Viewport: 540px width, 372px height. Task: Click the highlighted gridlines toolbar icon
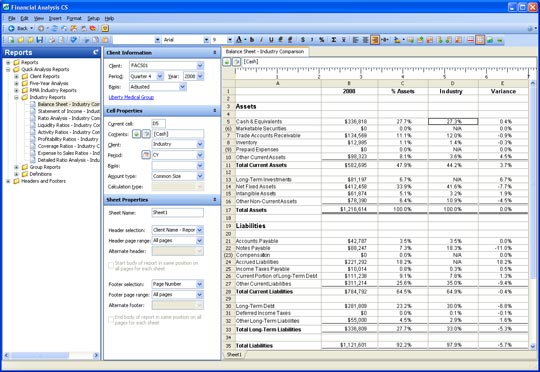click(x=480, y=40)
